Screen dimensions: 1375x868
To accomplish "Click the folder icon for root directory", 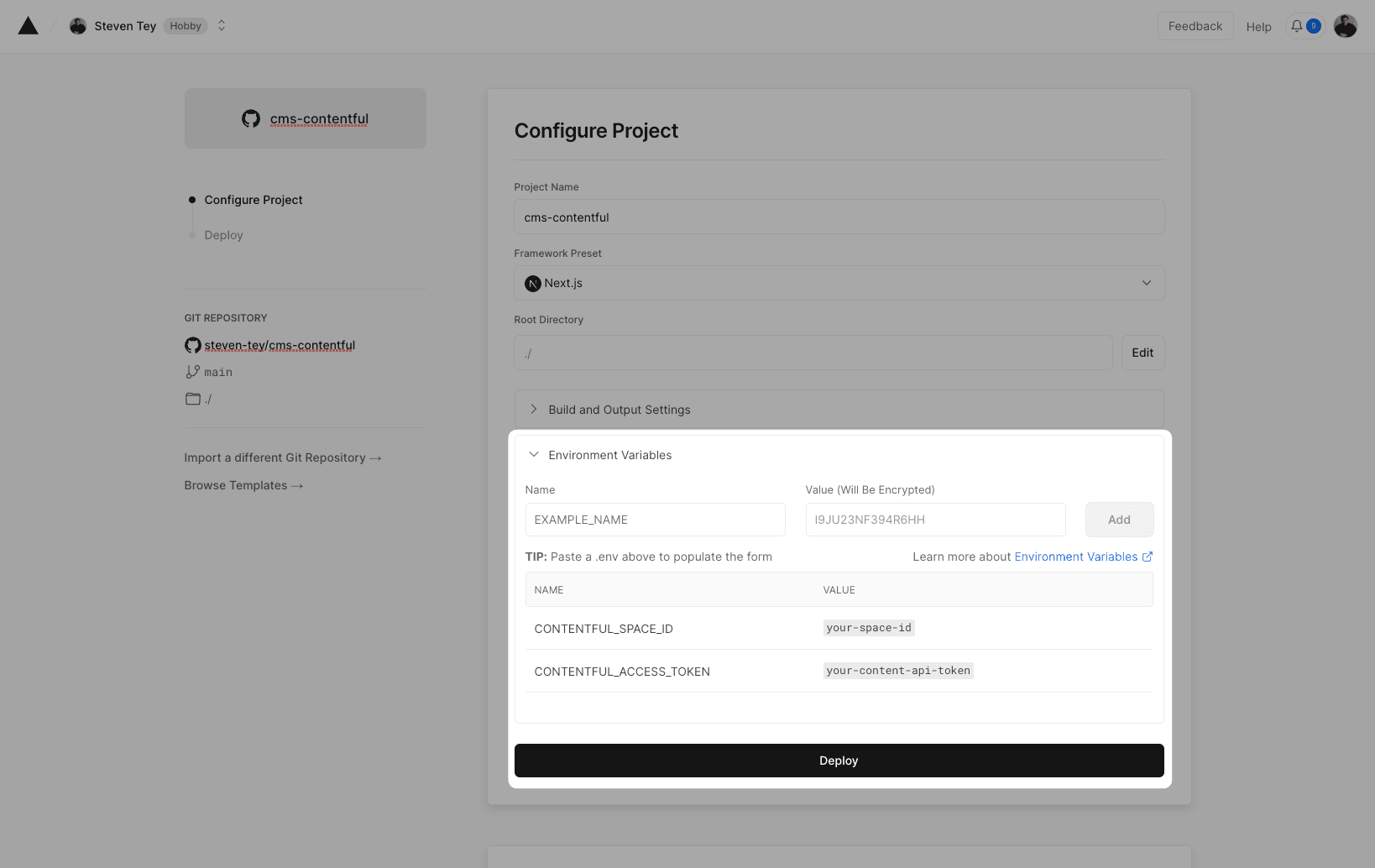I will point(192,399).
